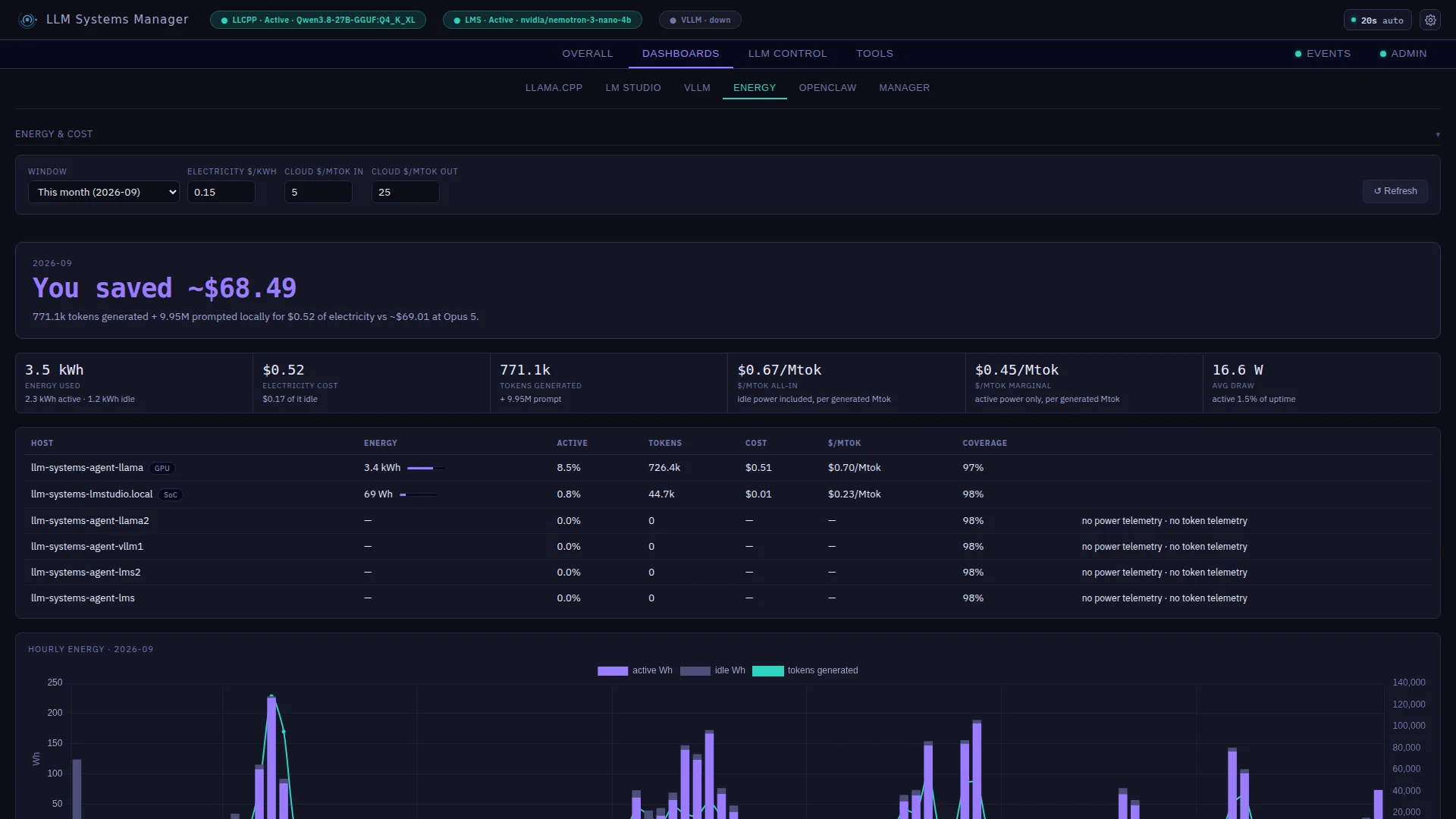Image resolution: width=1456 pixels, height=819 pixels.
Task: Click the $0.45/Mtok marginal value
Action: (x=1017, y=370)
